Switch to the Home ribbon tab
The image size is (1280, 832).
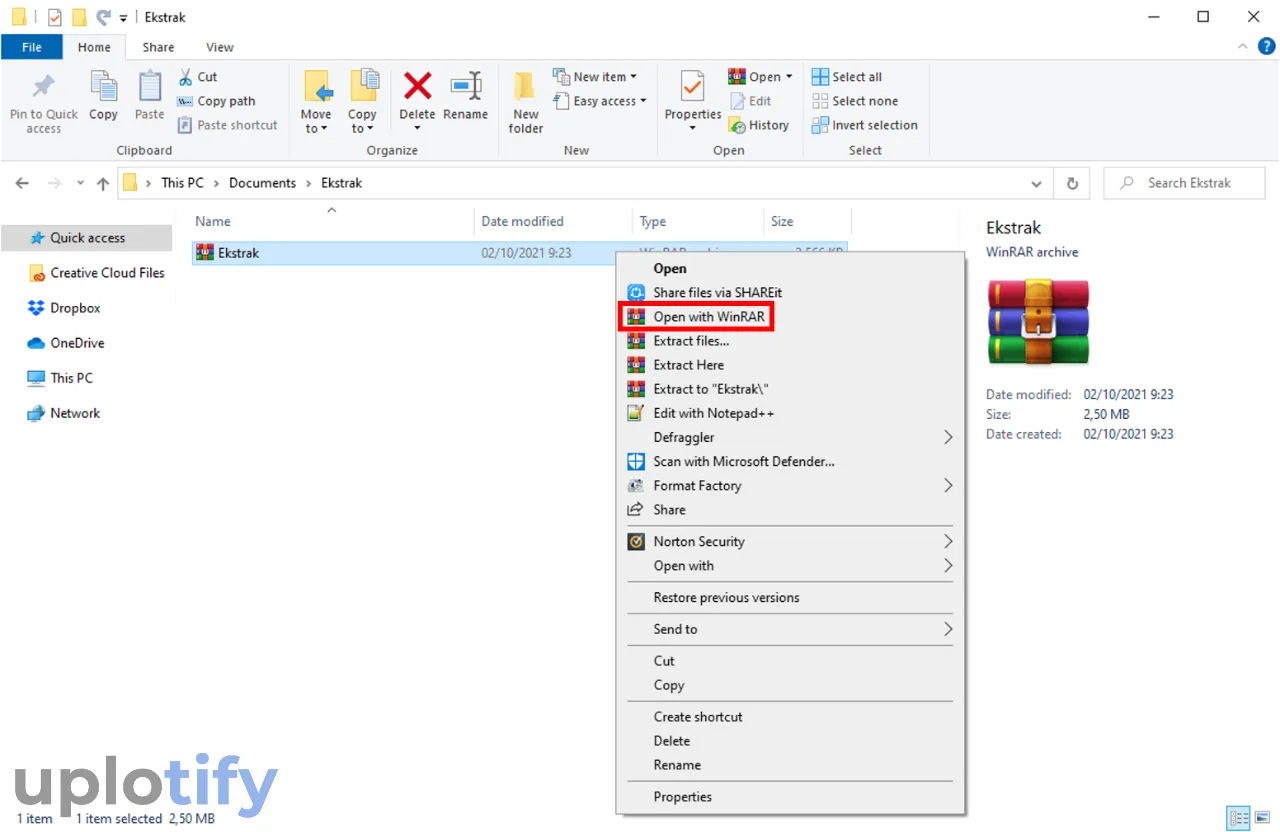[95, 47]
